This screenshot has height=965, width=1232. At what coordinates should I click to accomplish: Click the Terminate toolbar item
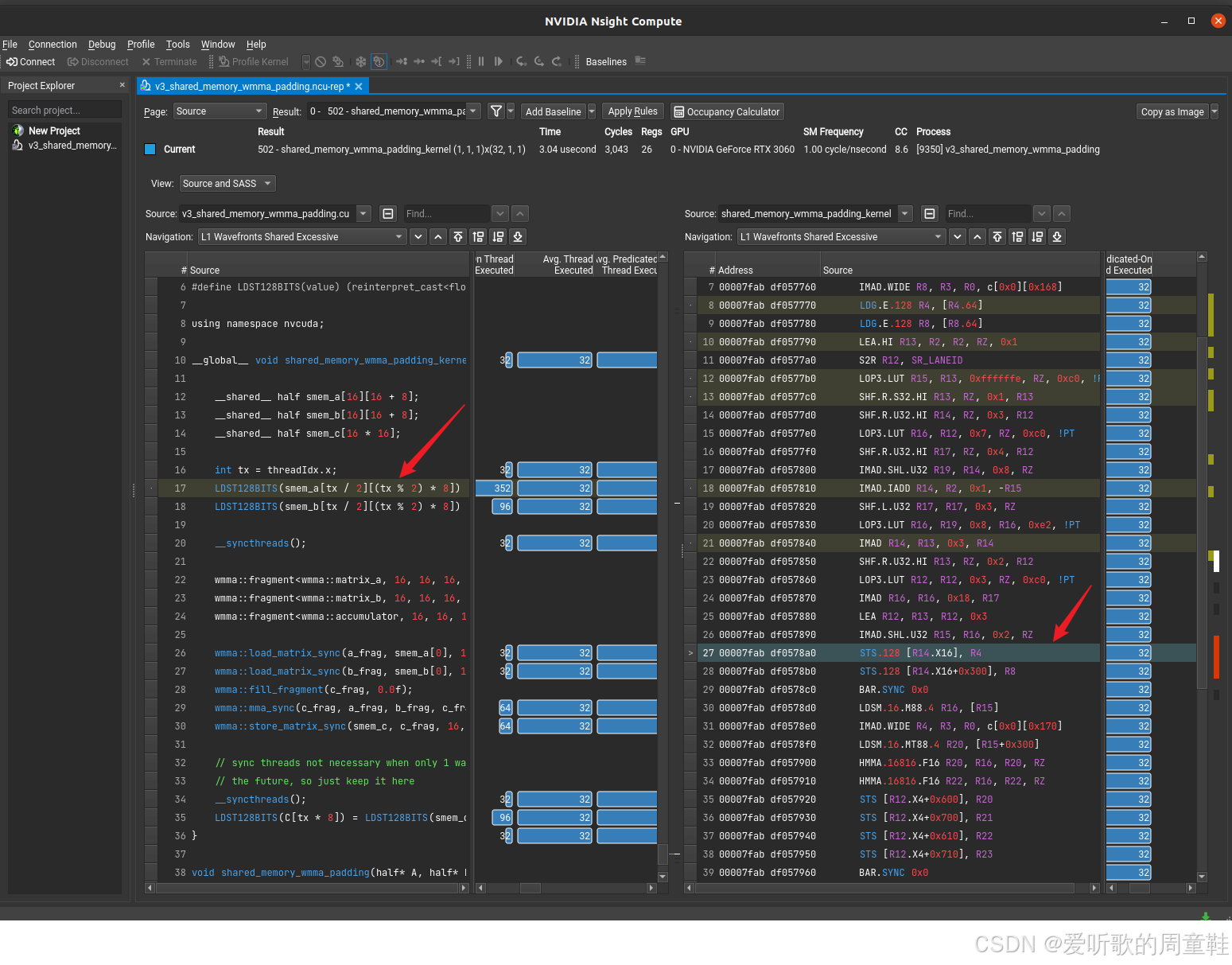(169, 61)
